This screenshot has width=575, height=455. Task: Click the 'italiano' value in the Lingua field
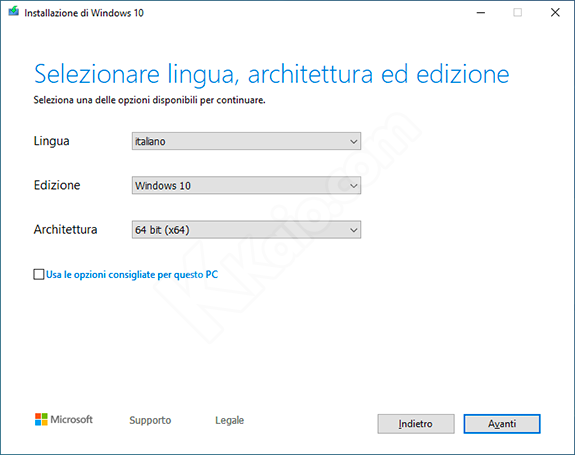(x=150, y=142)
